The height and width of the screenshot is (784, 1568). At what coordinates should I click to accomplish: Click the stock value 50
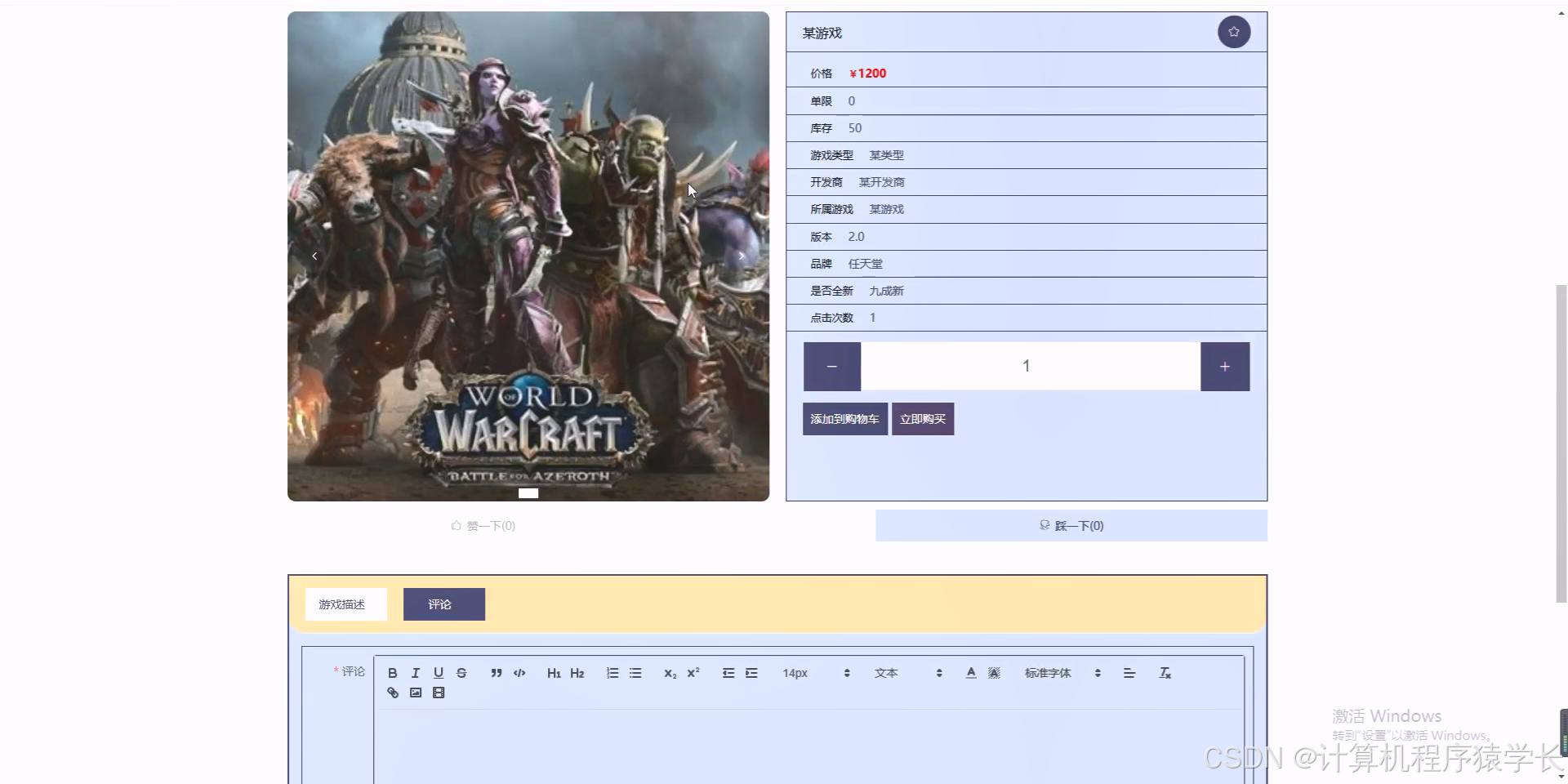[855, 128]
